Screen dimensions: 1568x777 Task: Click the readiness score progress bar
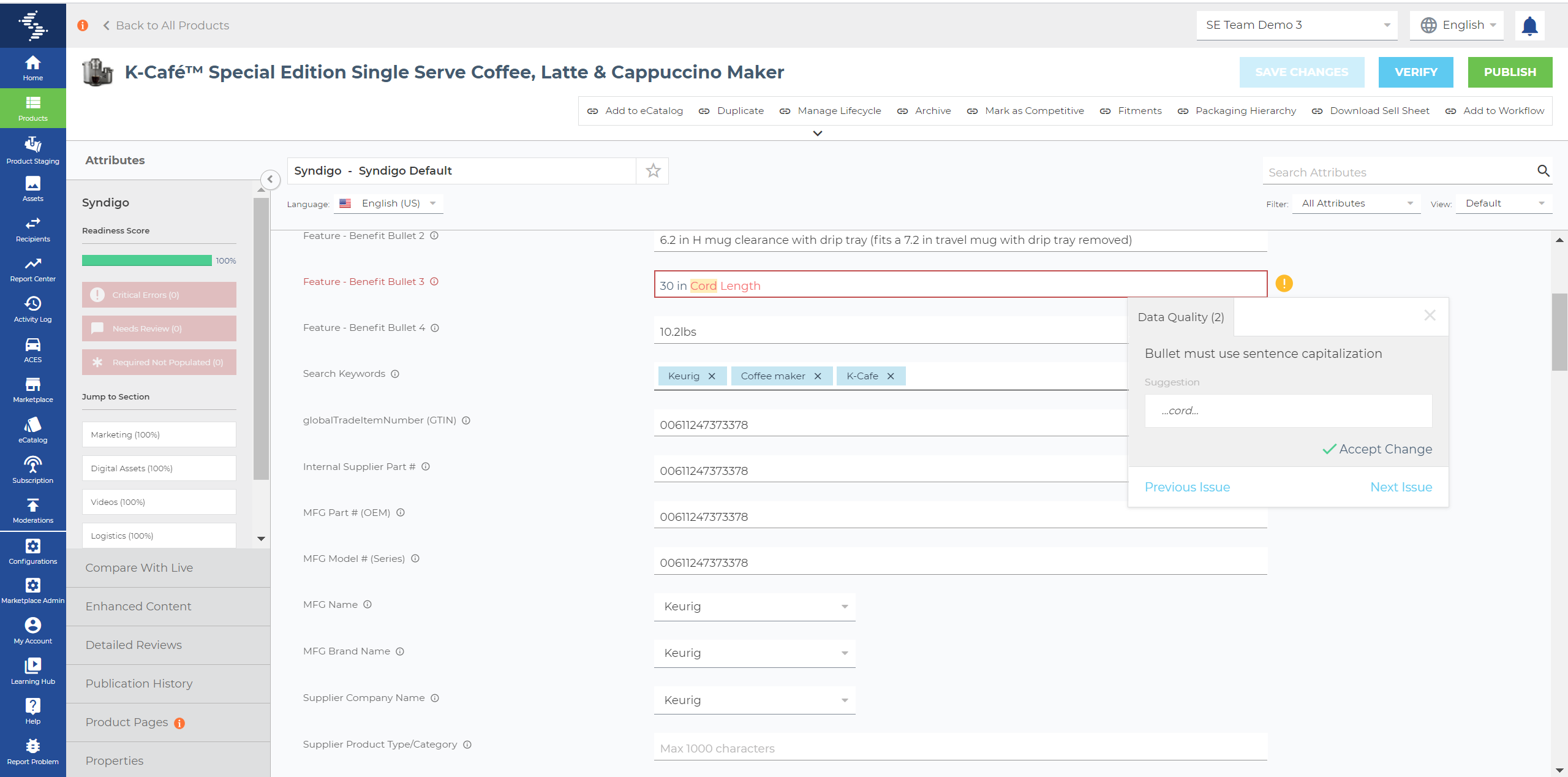tap(147, 260)
